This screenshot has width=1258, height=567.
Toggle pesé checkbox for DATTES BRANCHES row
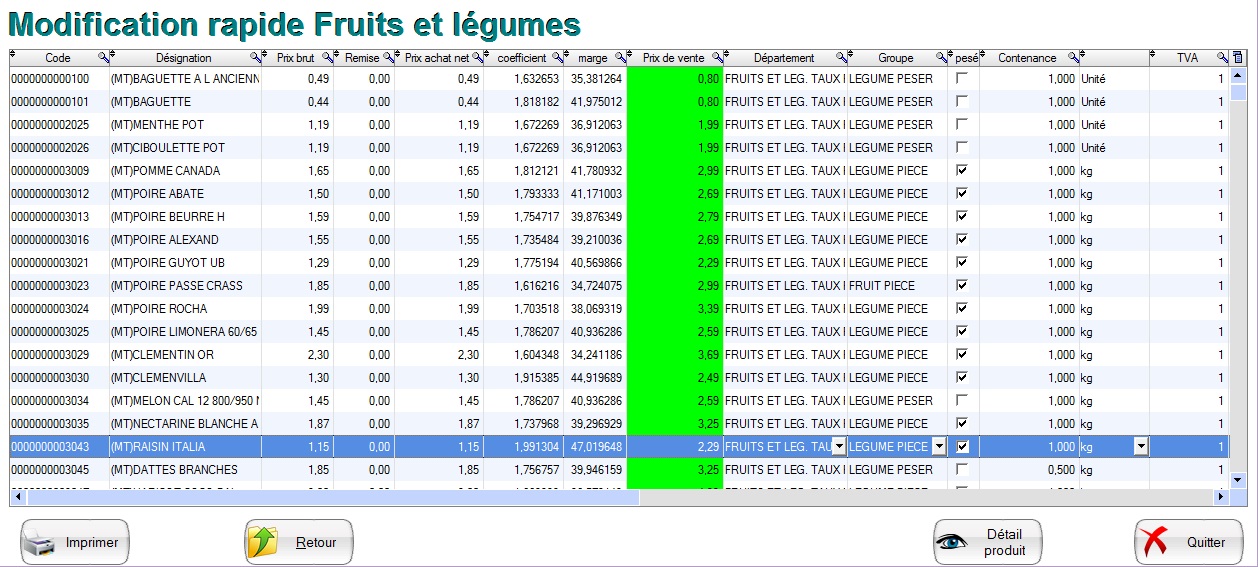click(x=962, y=469)
